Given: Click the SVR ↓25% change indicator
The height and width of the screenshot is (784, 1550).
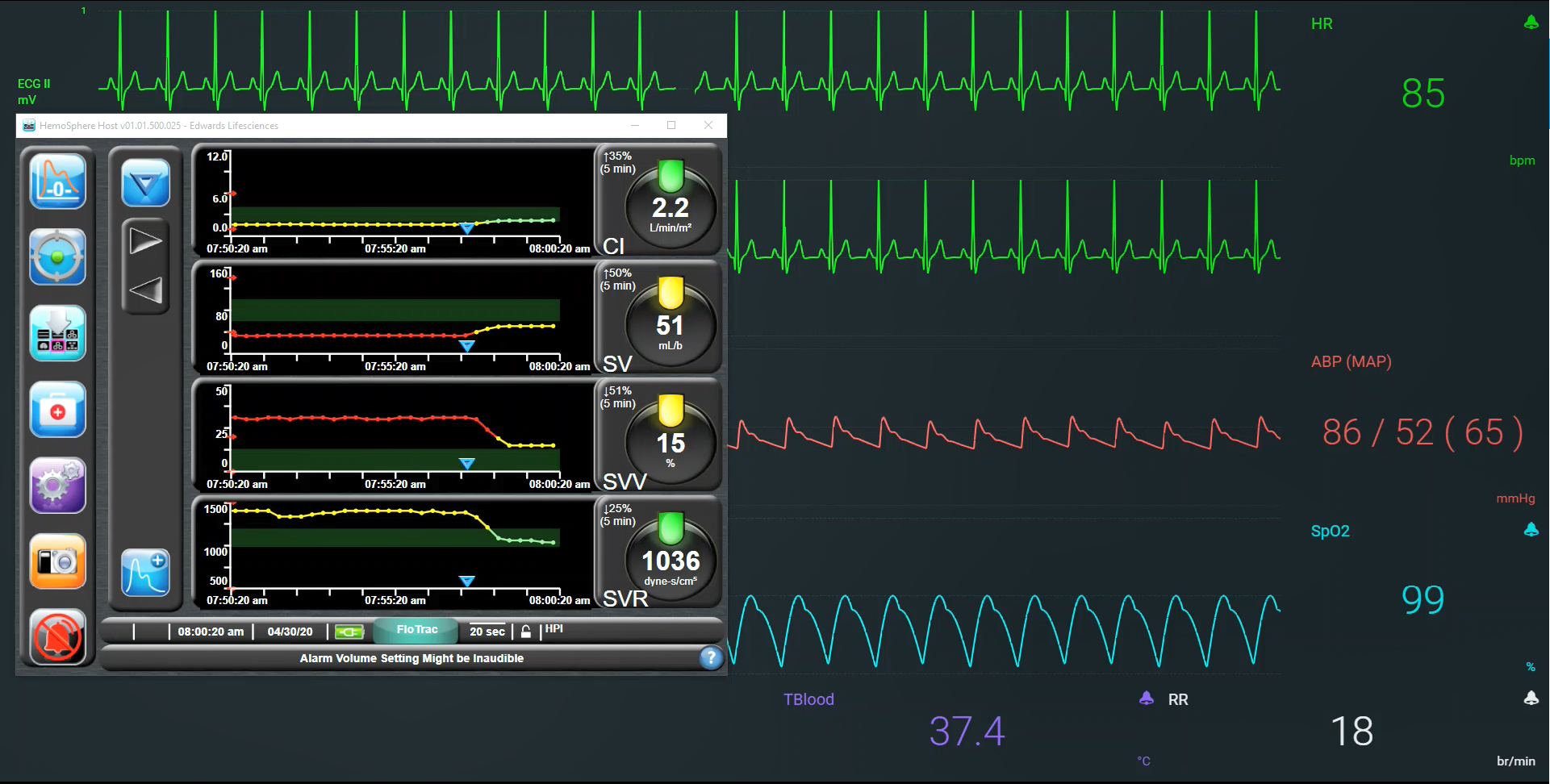Looking at the screenshot, I should coord(617,515).
